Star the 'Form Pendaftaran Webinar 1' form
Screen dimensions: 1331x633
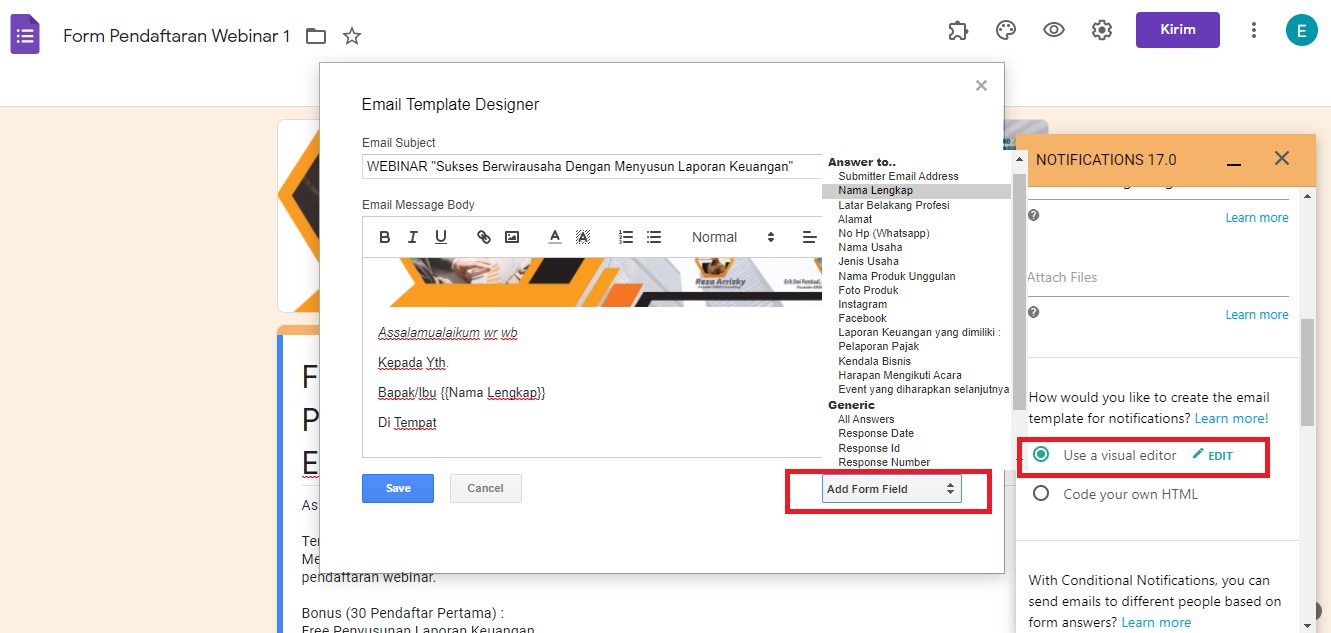[351, 33]
